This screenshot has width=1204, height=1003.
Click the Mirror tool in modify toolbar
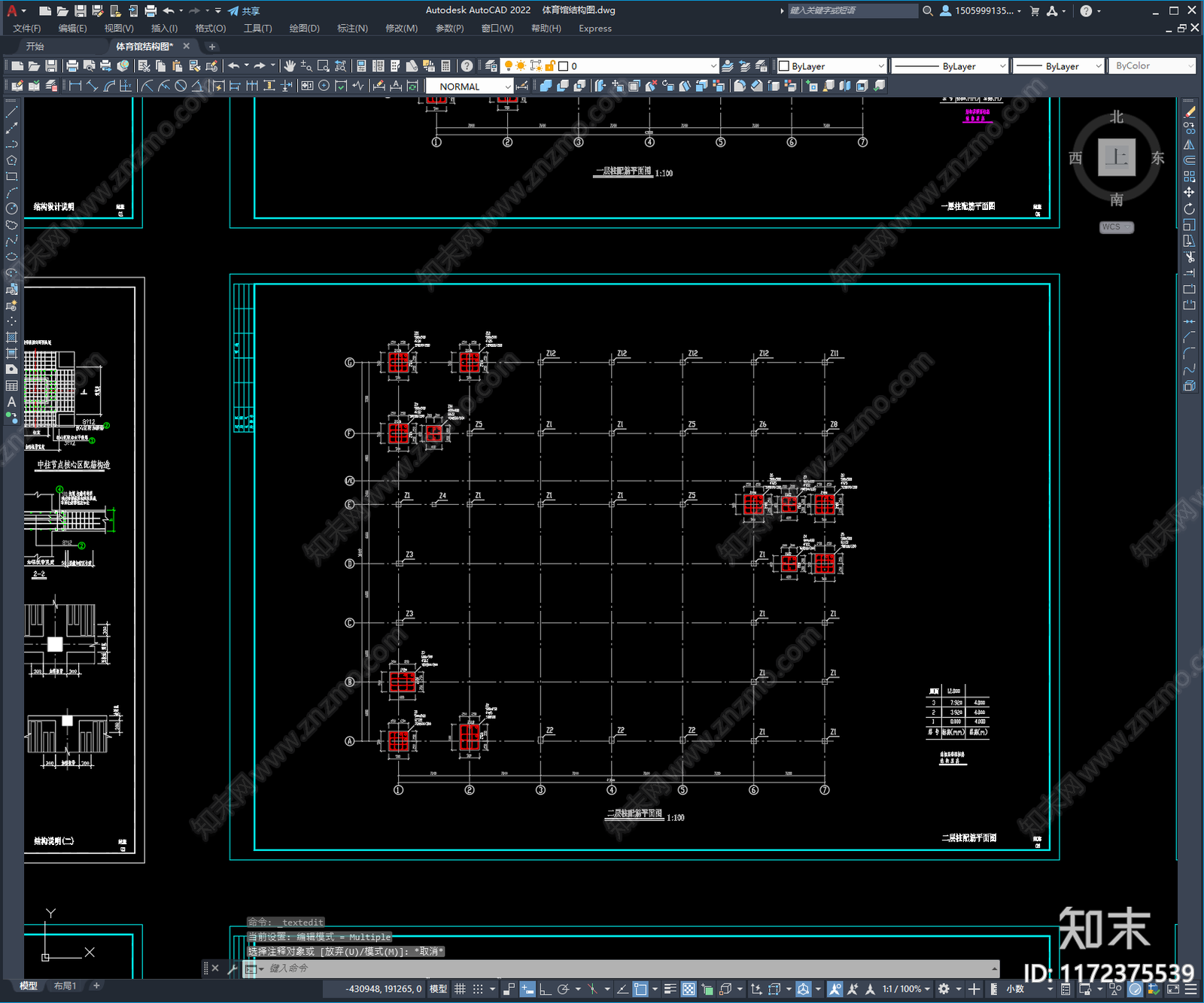pos(1189,144)
